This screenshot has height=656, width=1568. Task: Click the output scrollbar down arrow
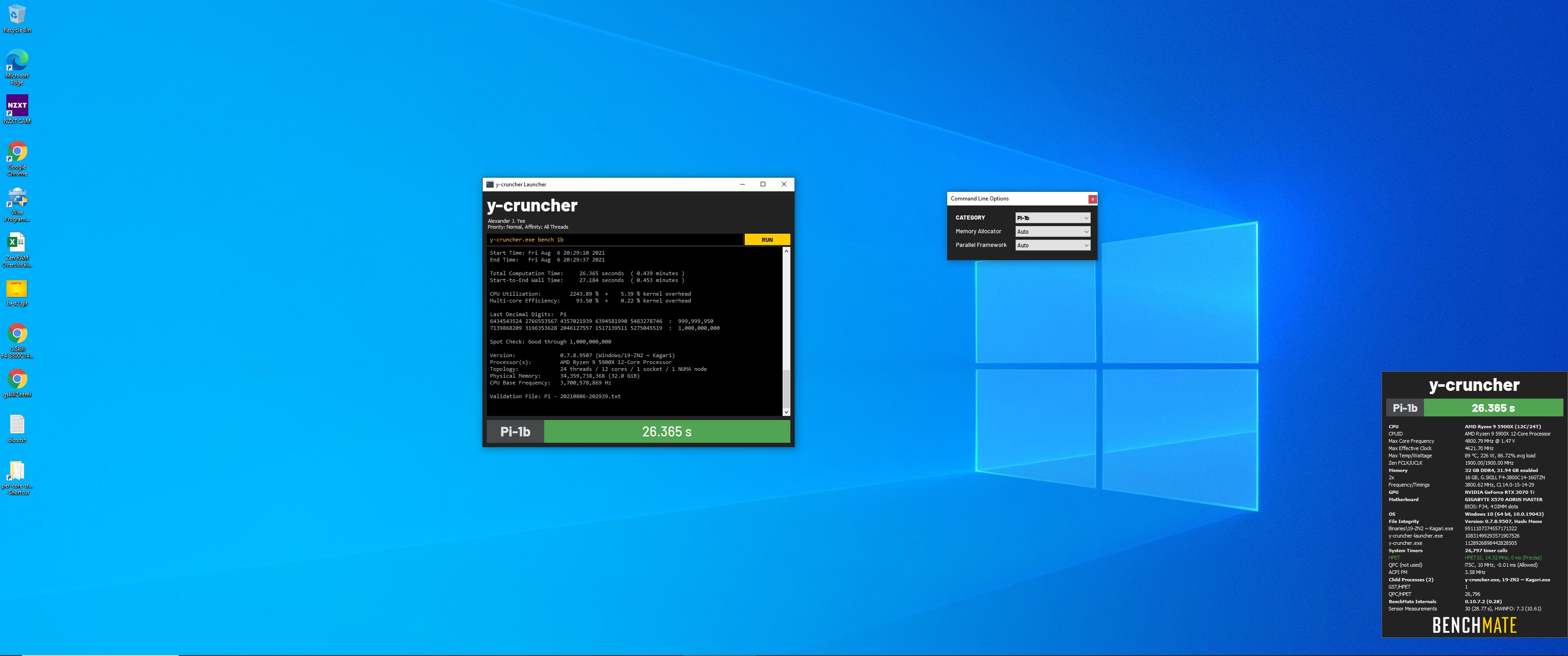click(786, 412)
